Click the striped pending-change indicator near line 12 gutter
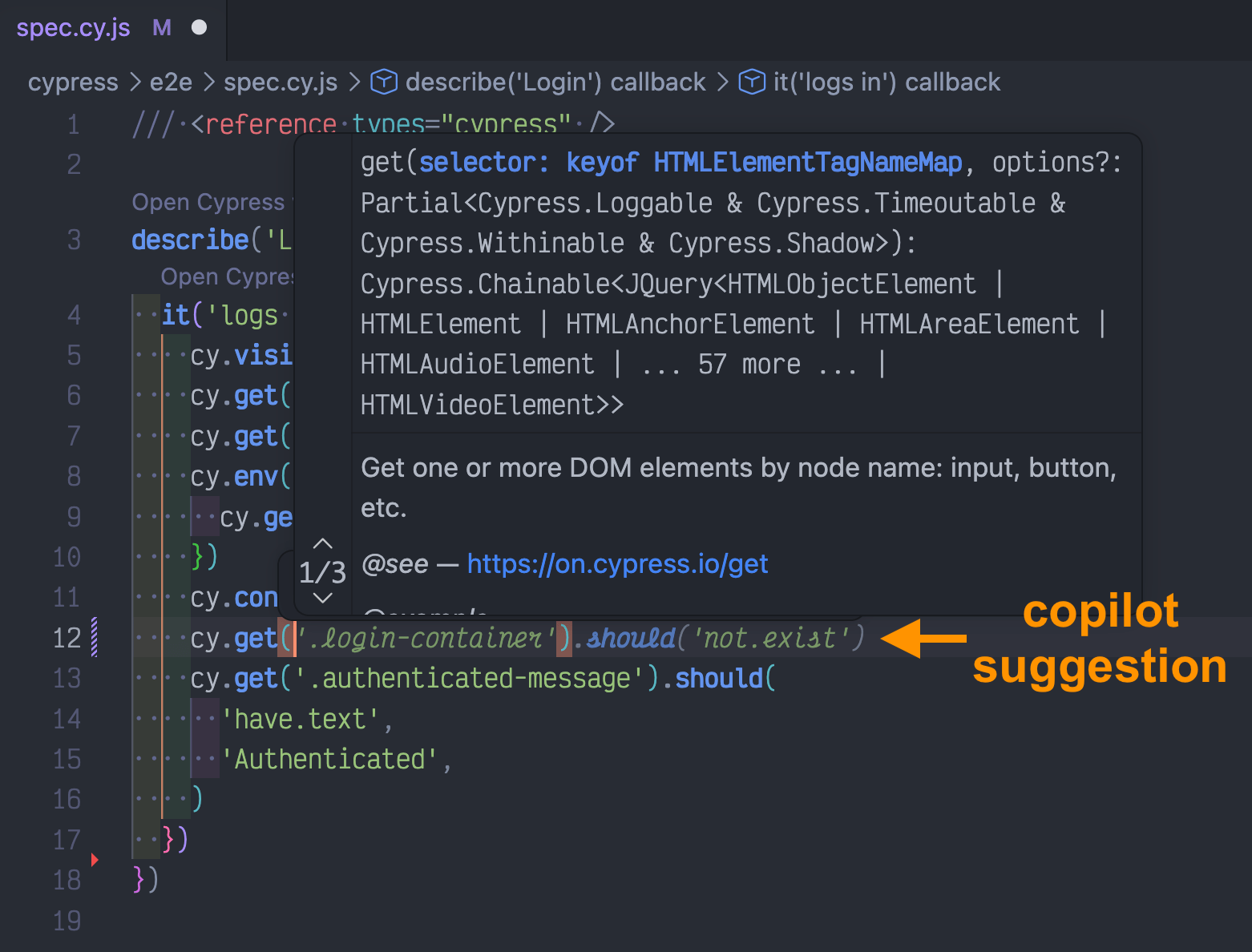This screenshot has width=1252, height=952. [92, 638]
